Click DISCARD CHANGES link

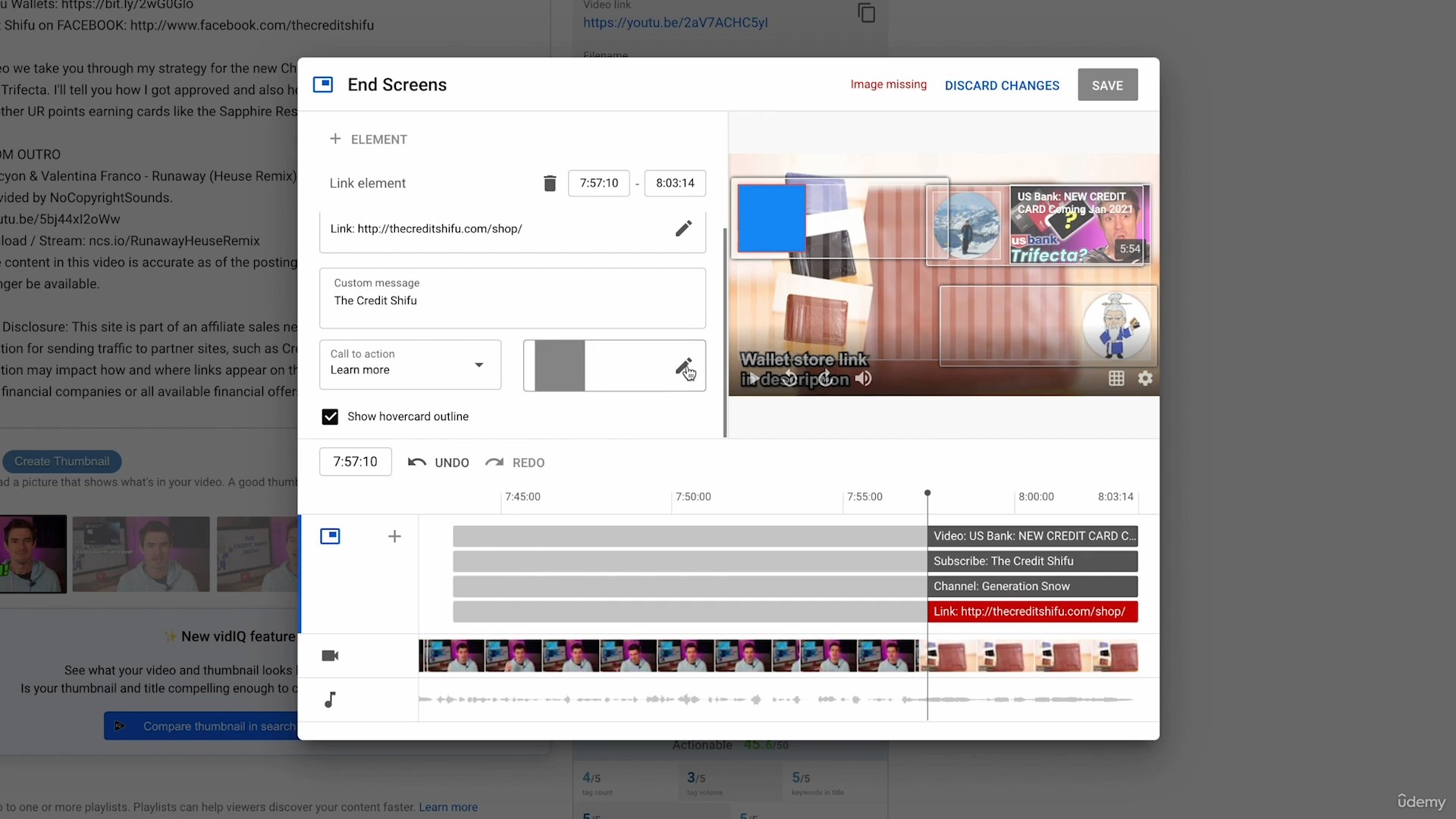point(1002,86)
